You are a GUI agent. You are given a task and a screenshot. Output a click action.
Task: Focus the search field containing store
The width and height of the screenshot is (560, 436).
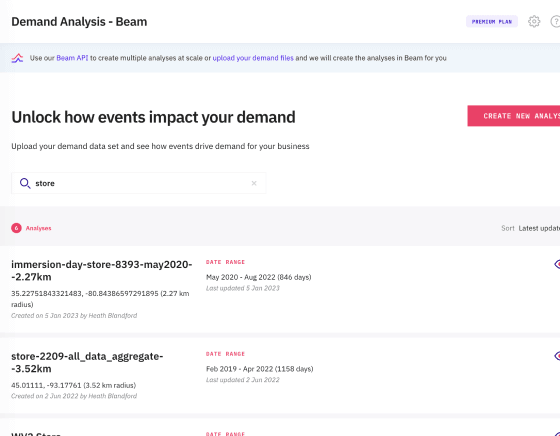[139, 183]
